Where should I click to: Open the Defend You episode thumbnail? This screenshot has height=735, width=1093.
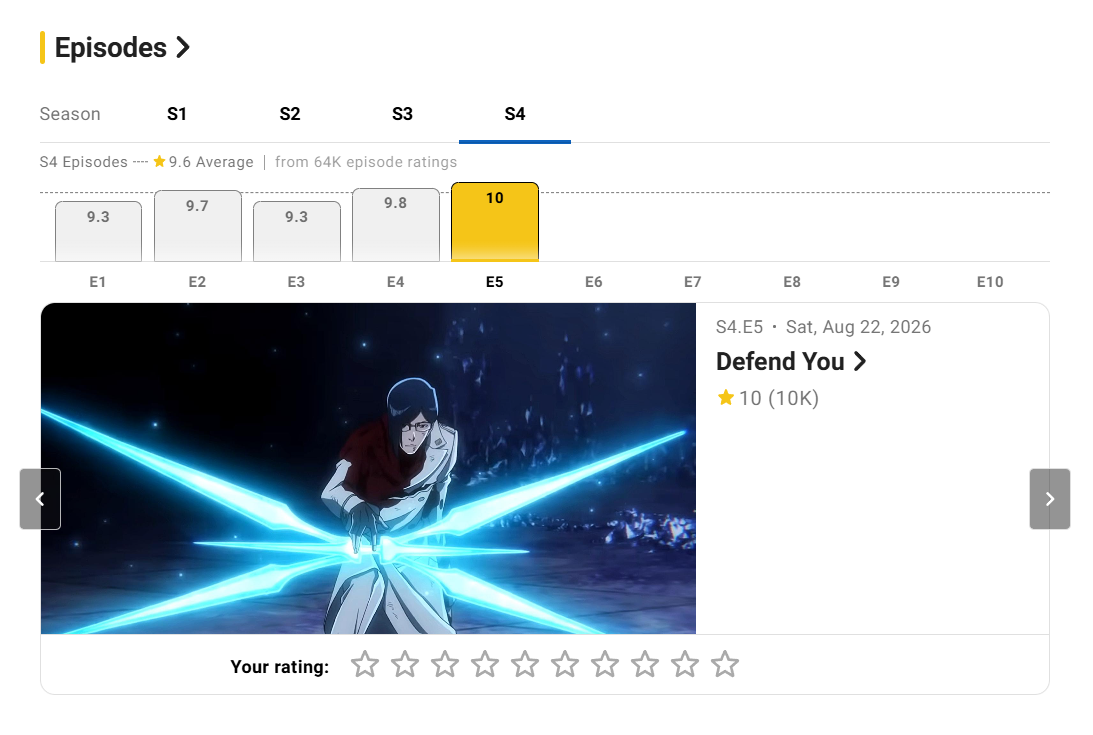click(x=368, y=469)
